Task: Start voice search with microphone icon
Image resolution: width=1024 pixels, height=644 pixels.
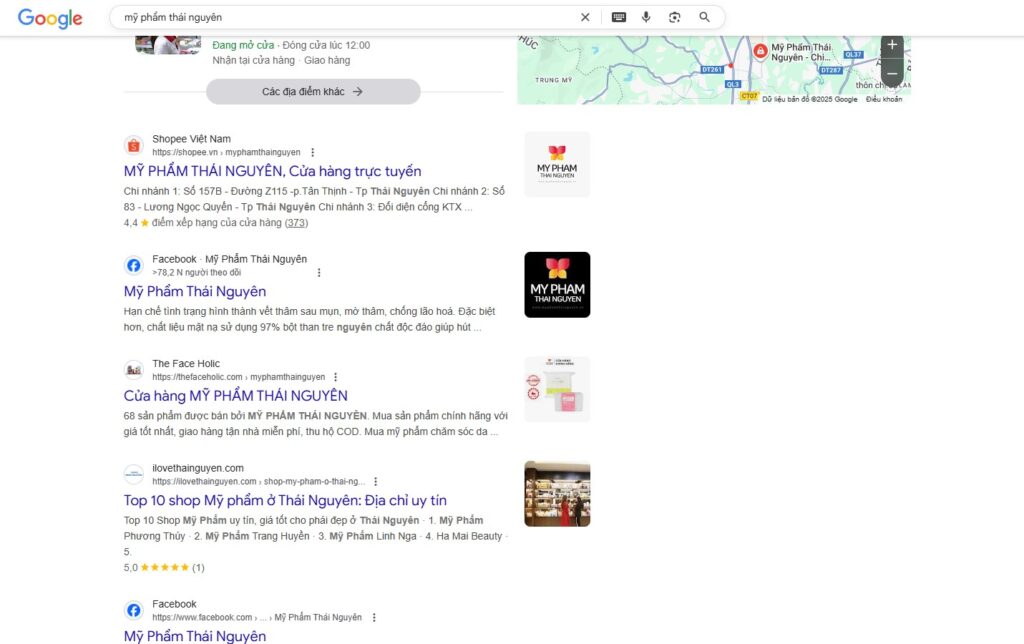Action: [646, 17]
